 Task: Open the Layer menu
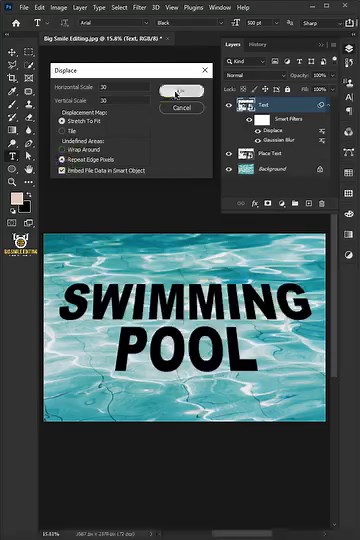[80, 8]
